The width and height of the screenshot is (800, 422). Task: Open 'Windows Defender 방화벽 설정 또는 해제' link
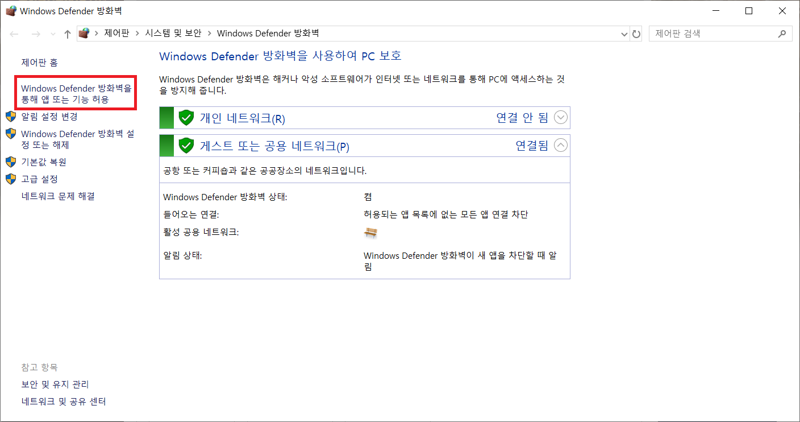[78, 139]
